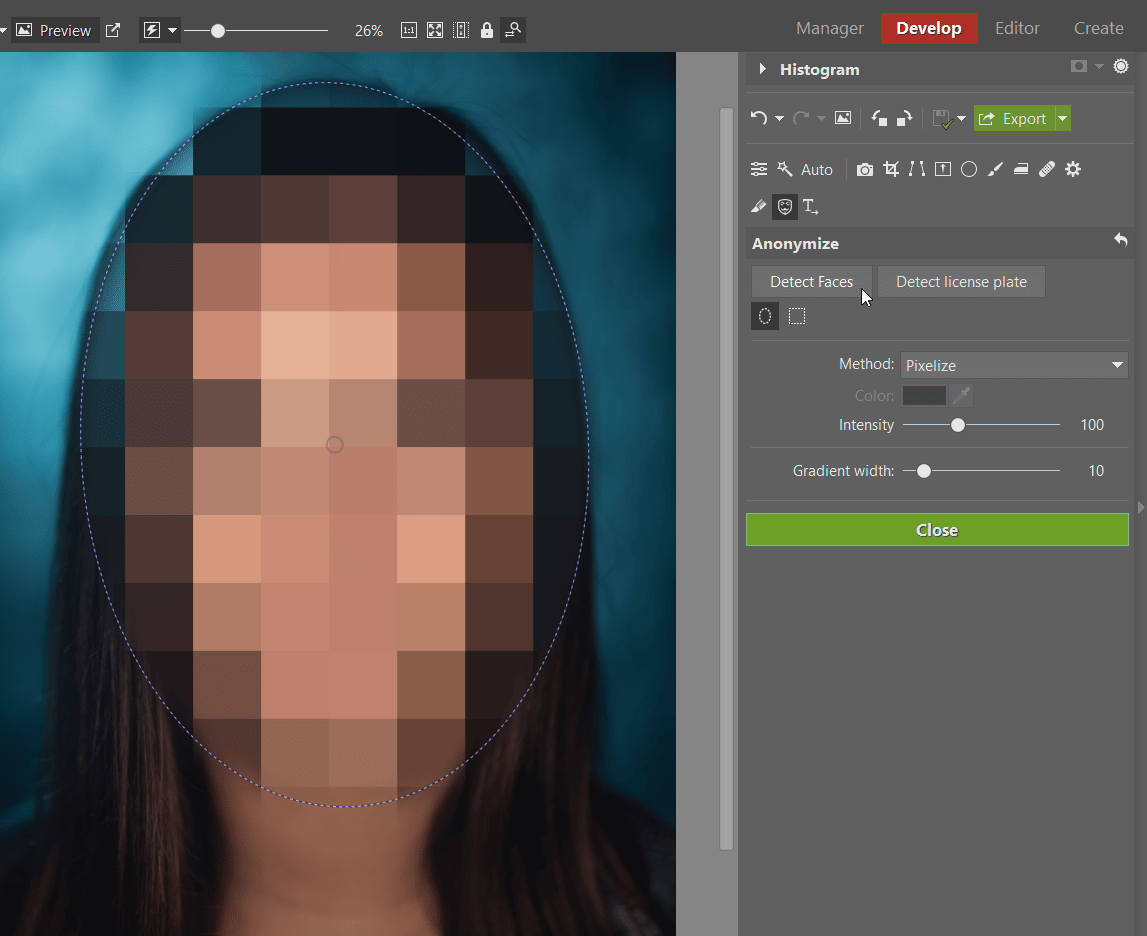1147x936 pixels.
Task: Click the Undo arrow icon
Action: [x=759, y=118]
